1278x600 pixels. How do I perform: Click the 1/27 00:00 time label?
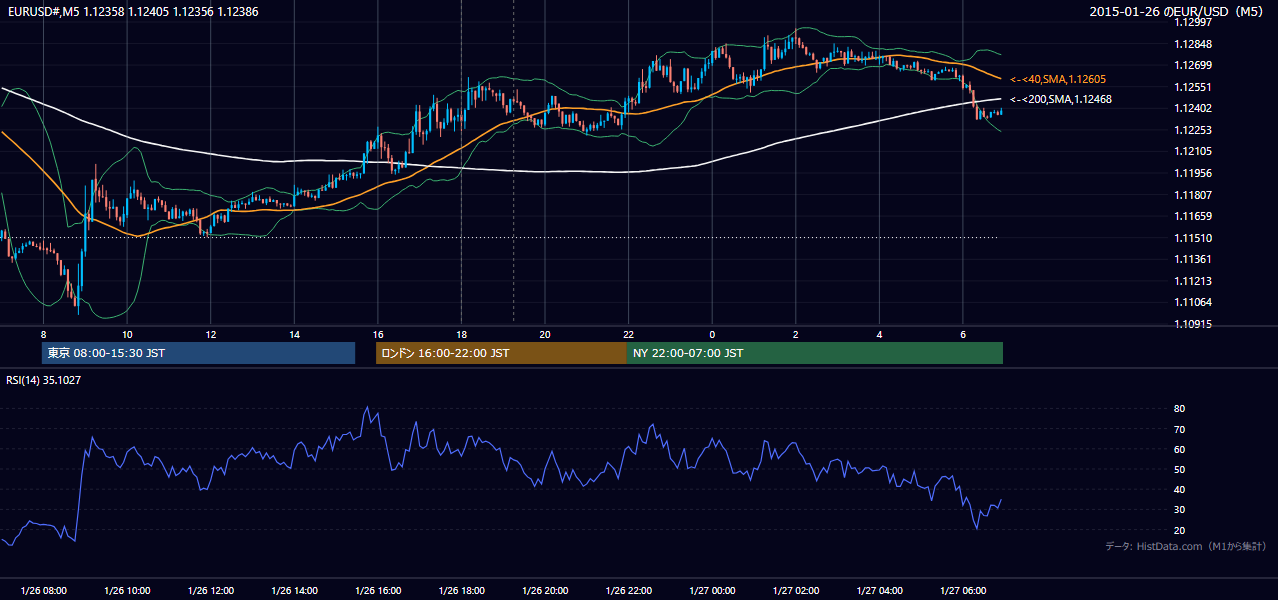[x=712, y=591]
